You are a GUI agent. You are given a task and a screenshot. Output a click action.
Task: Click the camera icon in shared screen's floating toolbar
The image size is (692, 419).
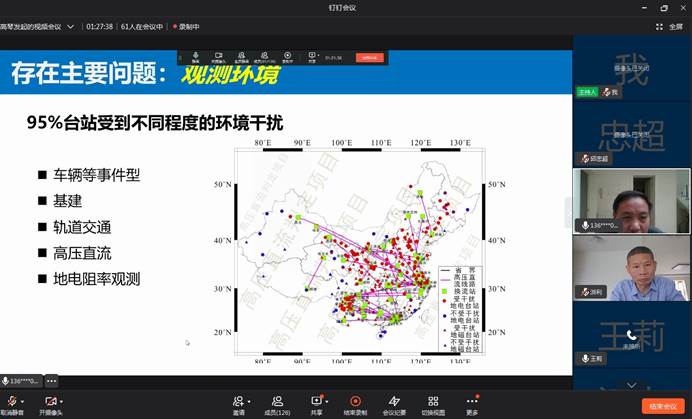click(218, 57)
